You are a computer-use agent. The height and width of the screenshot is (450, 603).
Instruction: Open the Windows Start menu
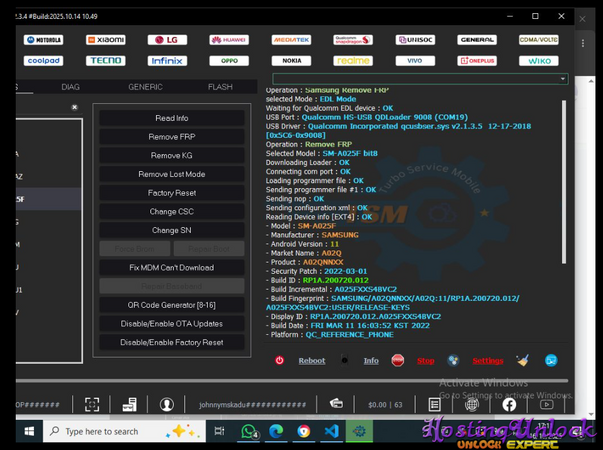[x=29, y=432]
